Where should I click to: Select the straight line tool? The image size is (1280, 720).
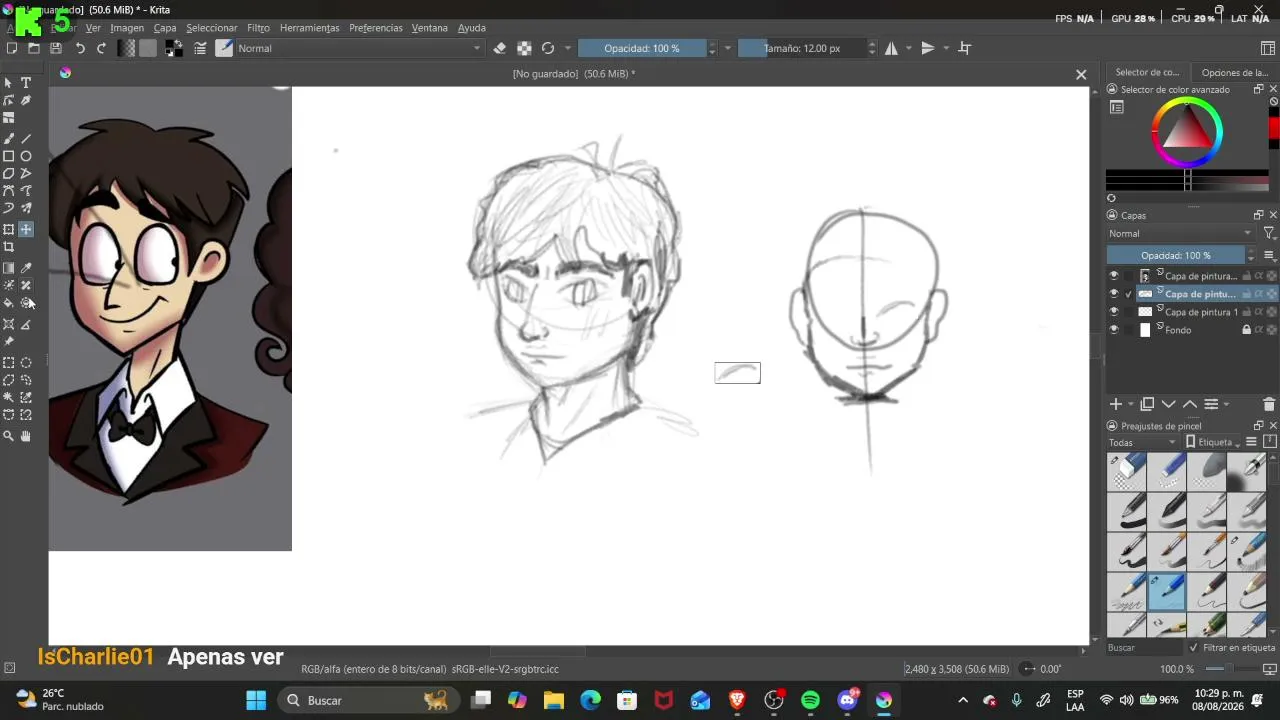pos(26,139)
